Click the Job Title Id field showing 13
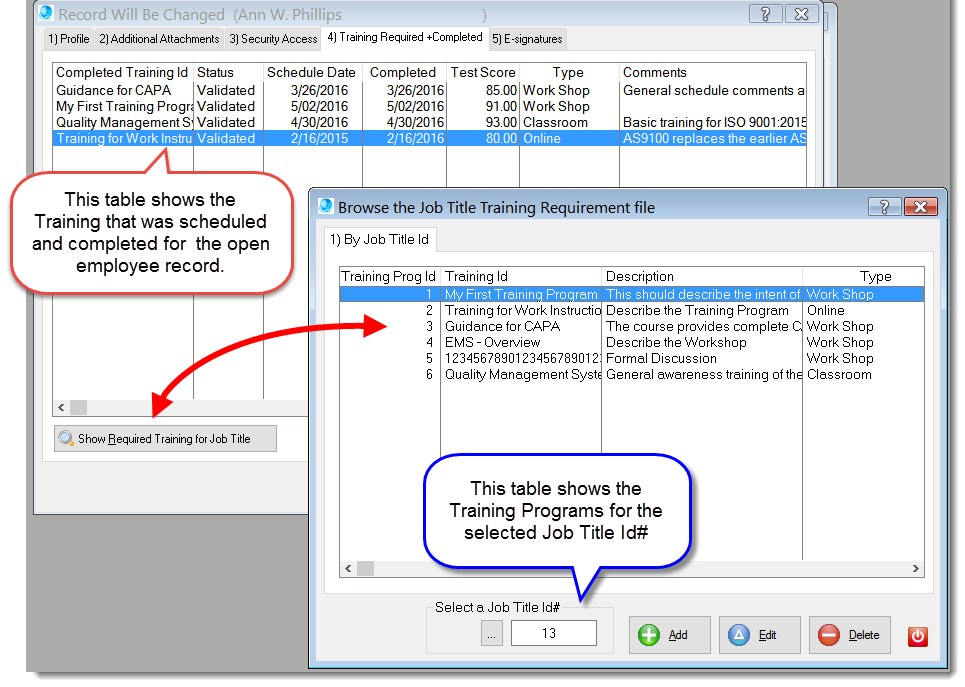 552,632
